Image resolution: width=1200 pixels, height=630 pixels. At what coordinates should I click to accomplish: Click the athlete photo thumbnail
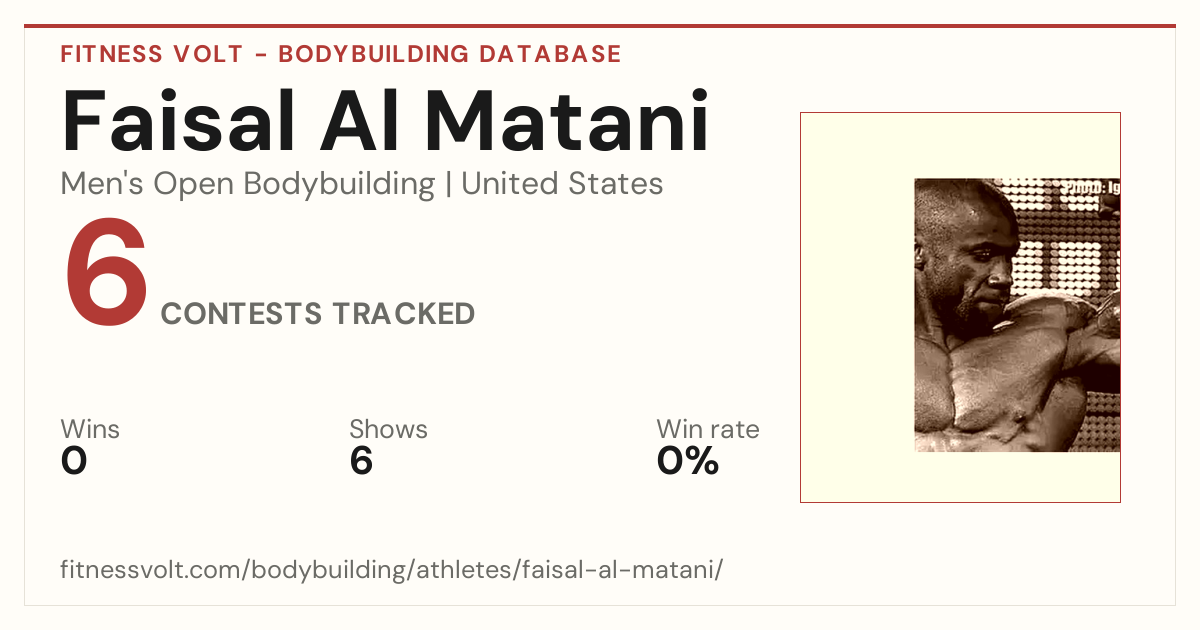tap(1017, 315)
